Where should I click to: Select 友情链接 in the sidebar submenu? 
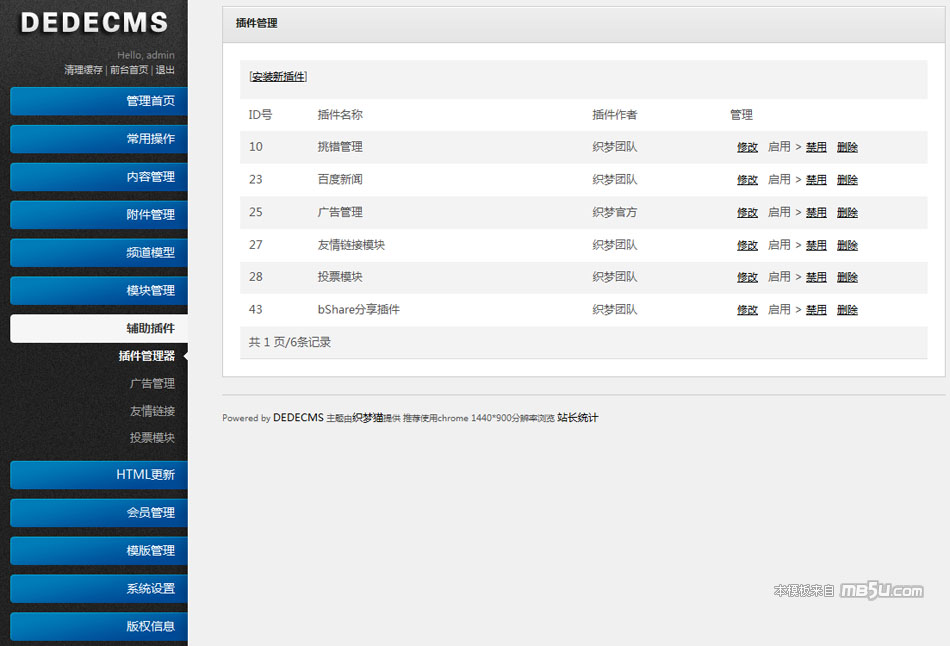[152, 411]
